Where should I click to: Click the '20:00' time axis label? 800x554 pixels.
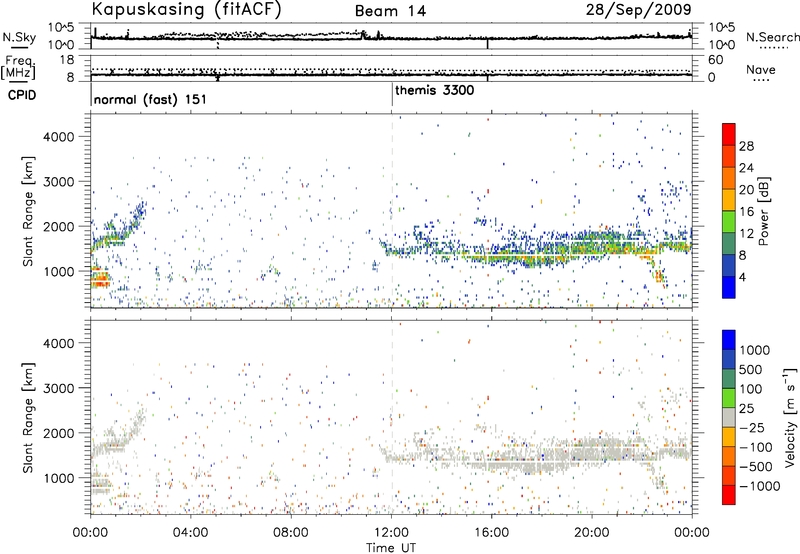pyautogui.click(x=592, y=533)
